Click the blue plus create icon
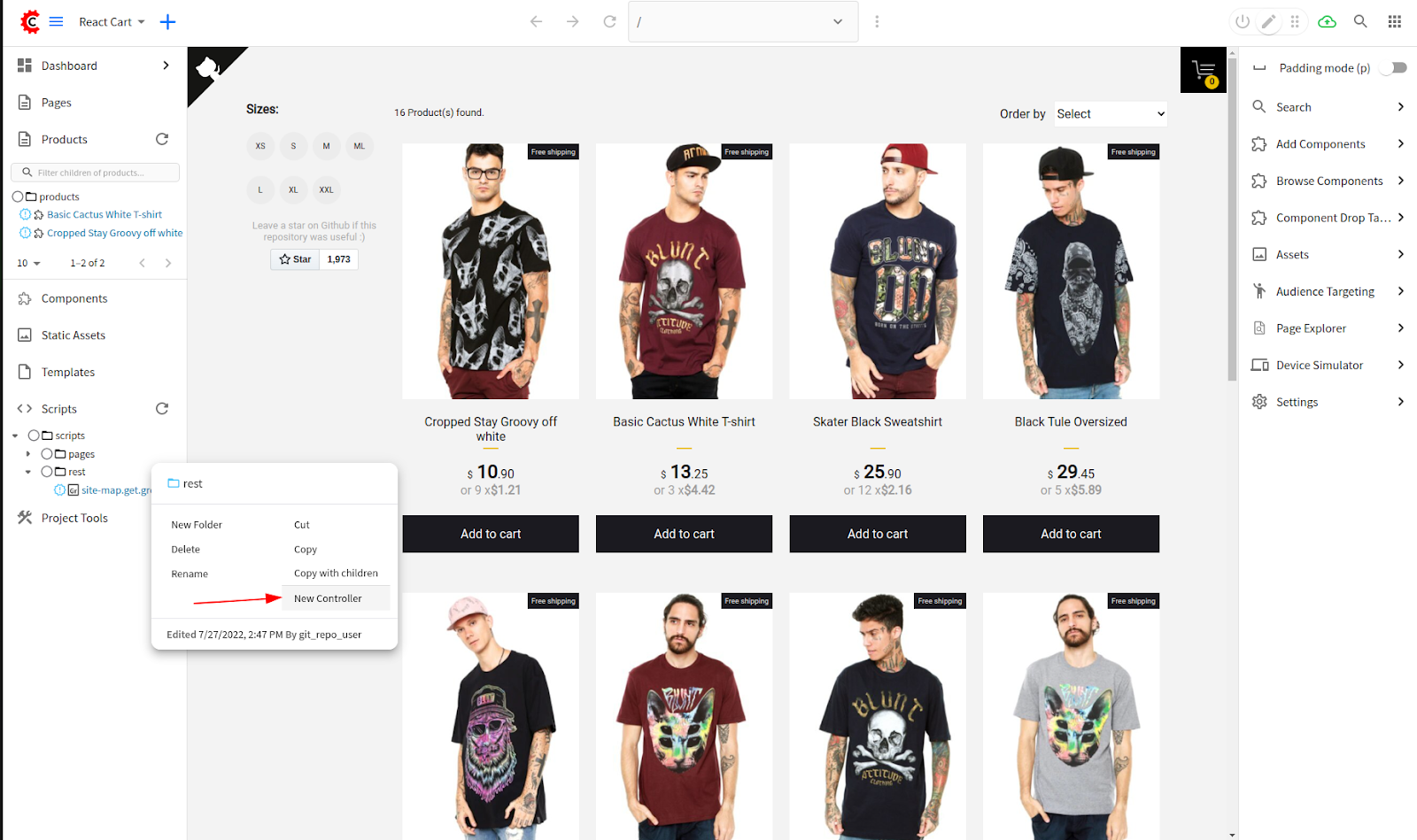This screenshot has width=1417, height=840. 167,21
